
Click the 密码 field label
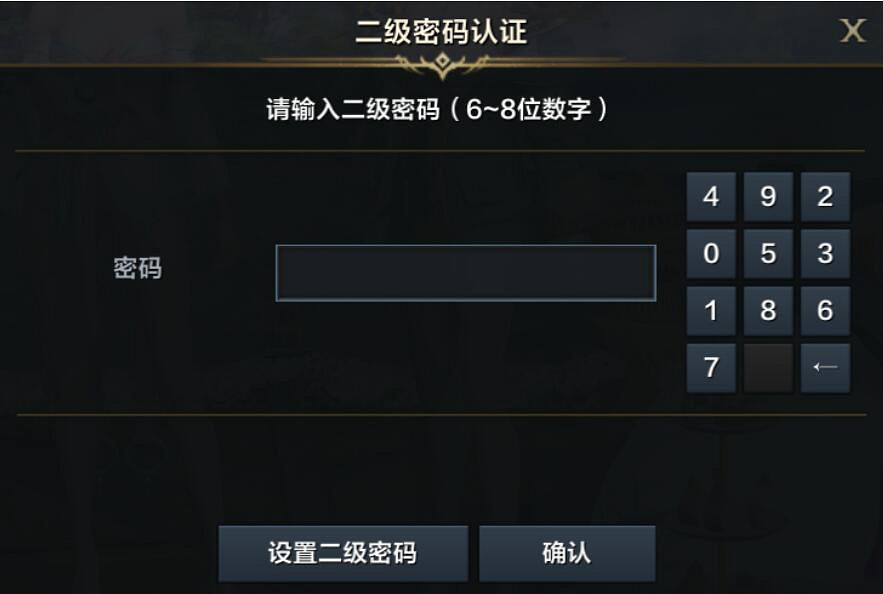[138, 269]
